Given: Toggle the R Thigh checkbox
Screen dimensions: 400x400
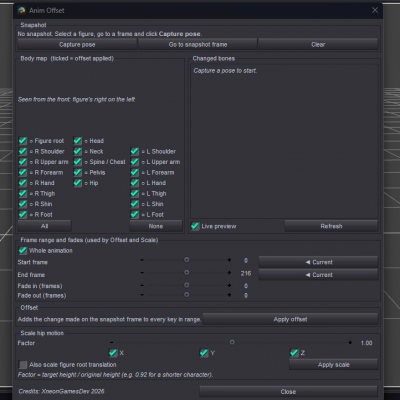Looking at the screenshot, I should click(23, 193).
